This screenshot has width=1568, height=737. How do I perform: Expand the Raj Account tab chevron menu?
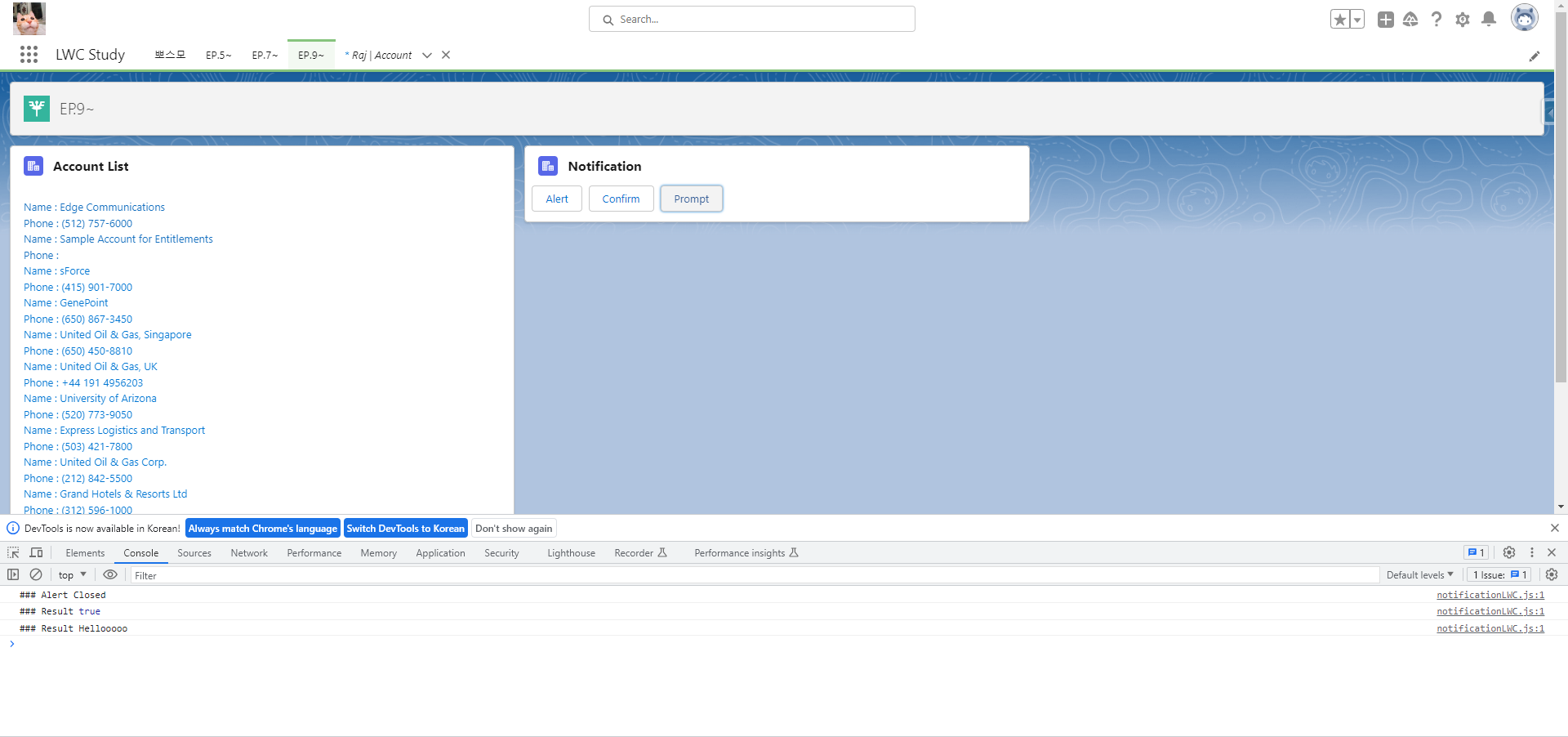pyautogui.click(x=427, y=56)
